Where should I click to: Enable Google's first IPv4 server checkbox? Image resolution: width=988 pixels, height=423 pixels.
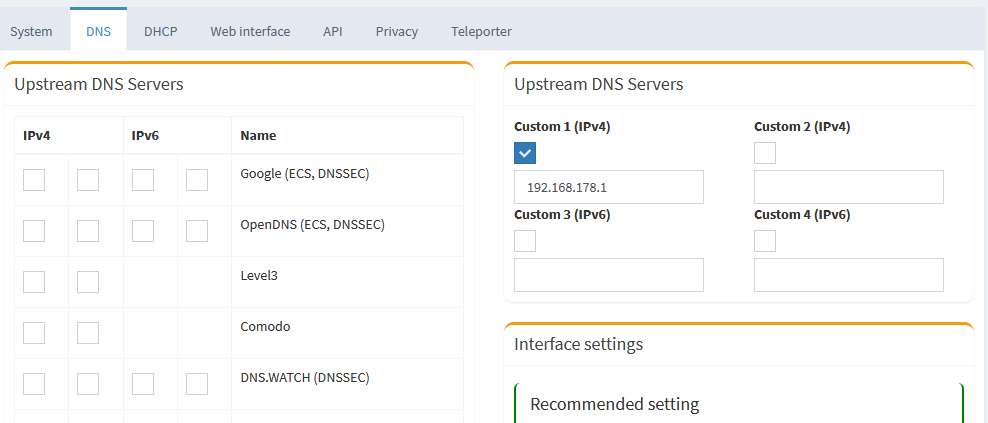[x=34, y=180]
